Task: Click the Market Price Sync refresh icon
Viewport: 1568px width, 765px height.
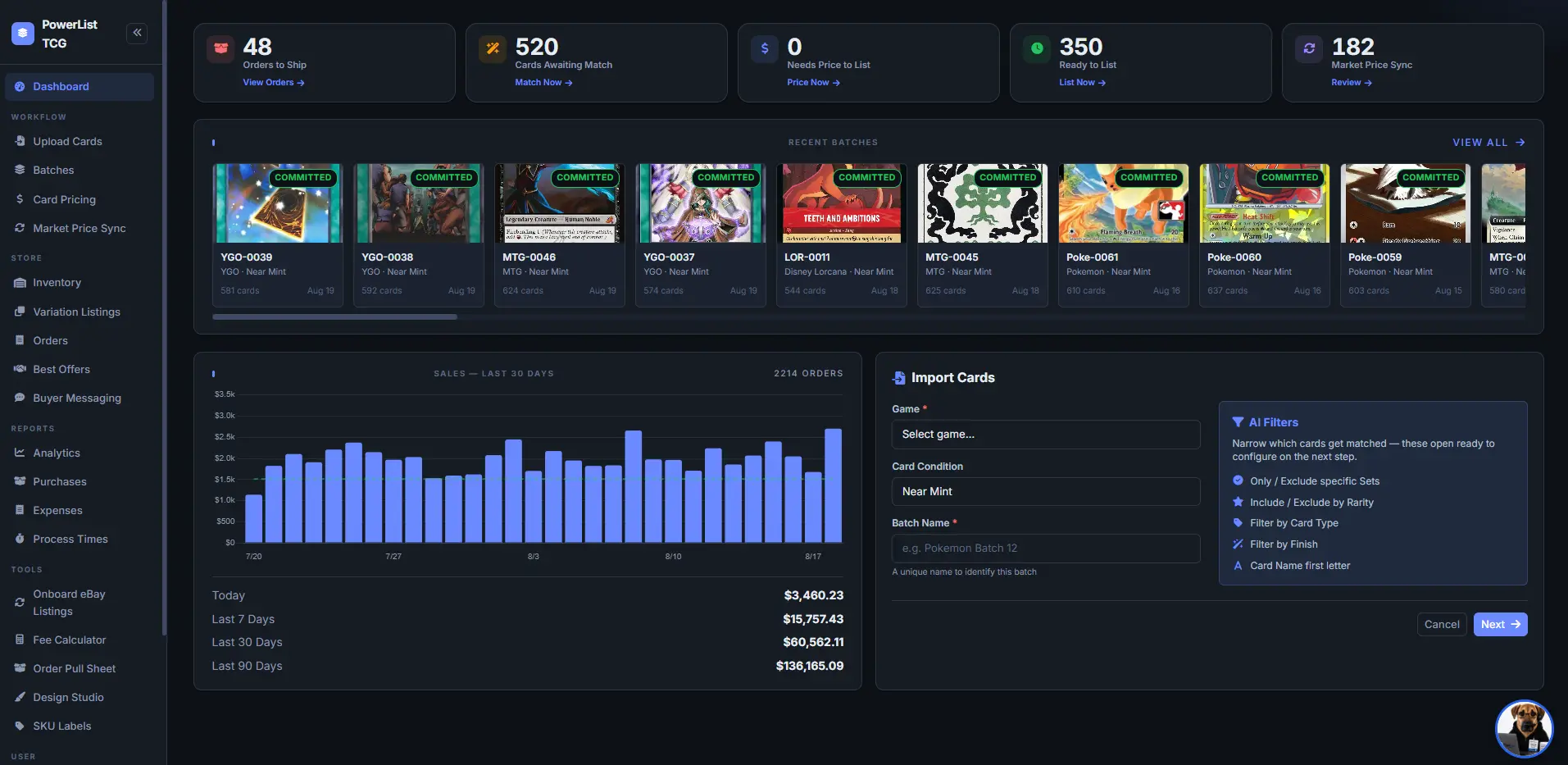Action: [x=1309, y=48]
